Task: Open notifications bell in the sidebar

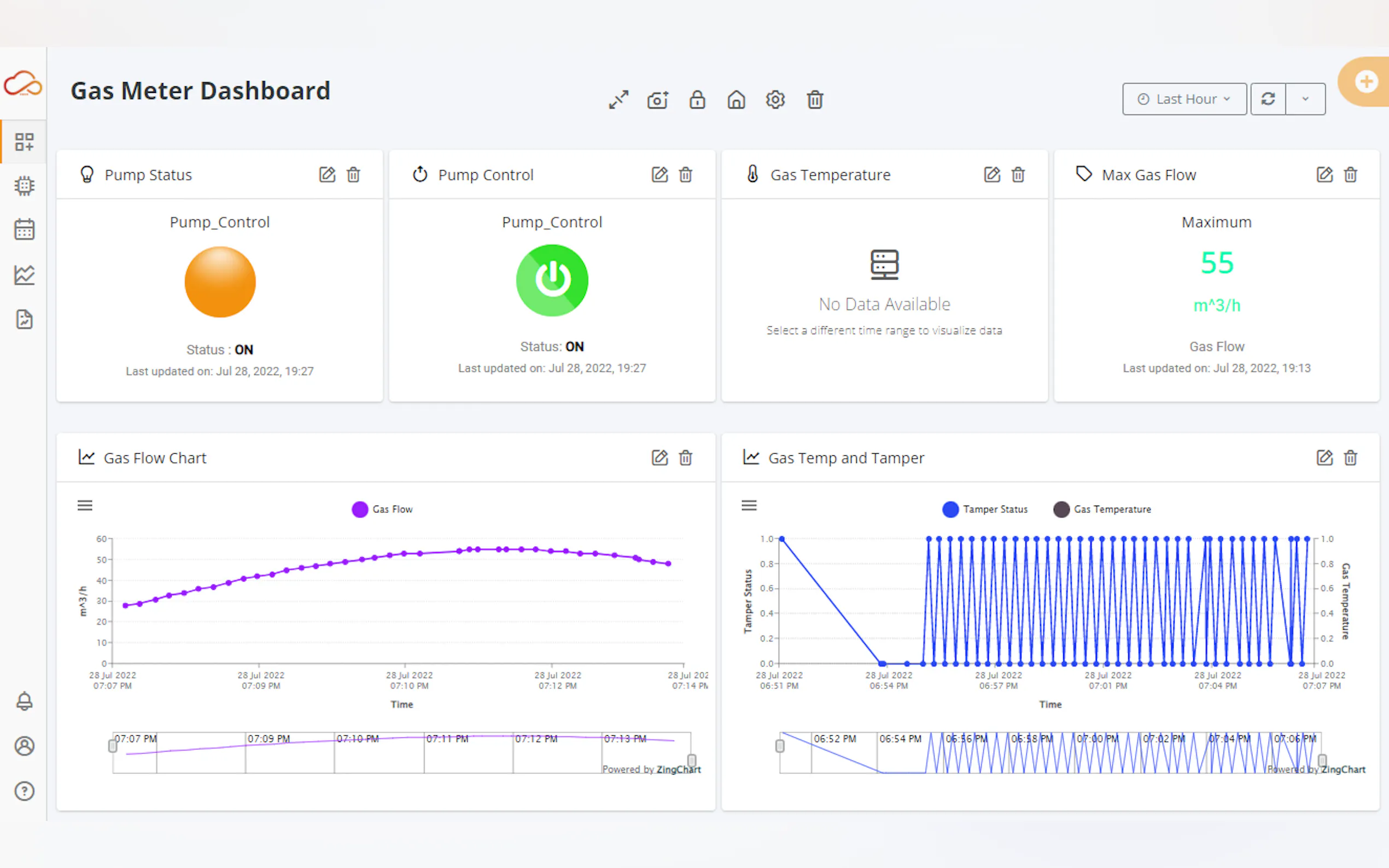Action: 24,701
